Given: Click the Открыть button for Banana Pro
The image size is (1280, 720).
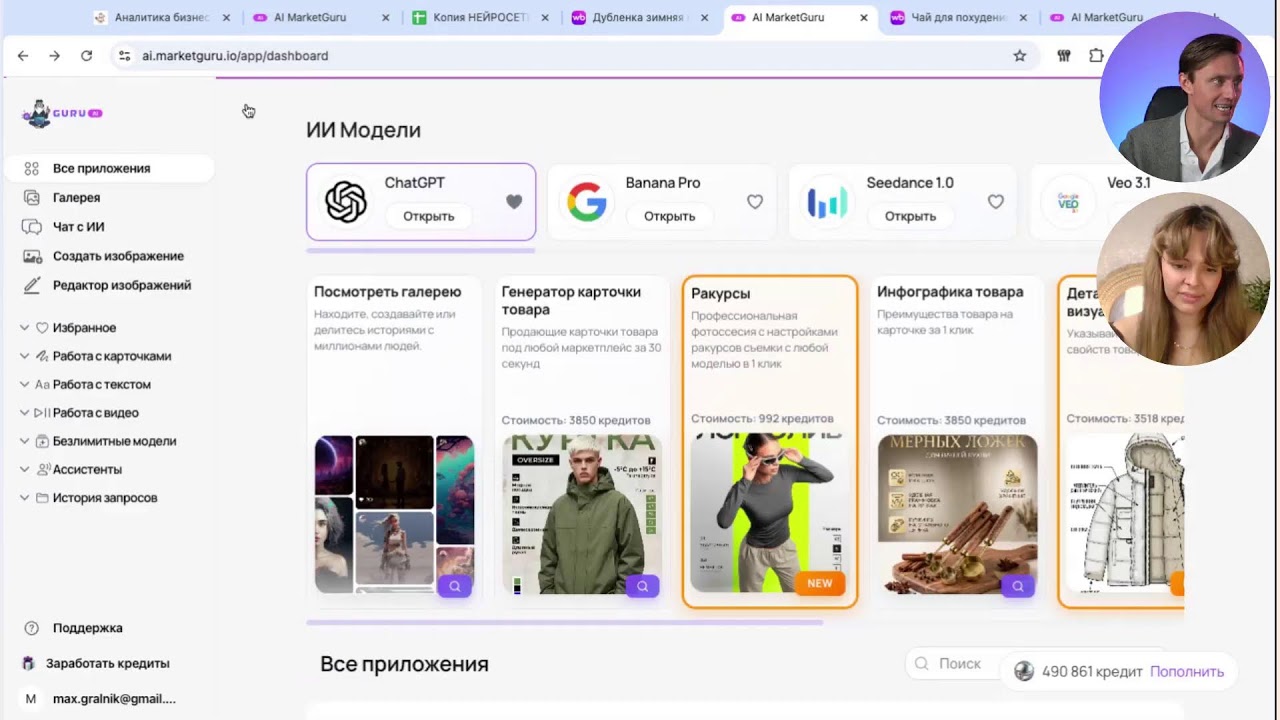Looking at the screenshot, I should point(669,216).
